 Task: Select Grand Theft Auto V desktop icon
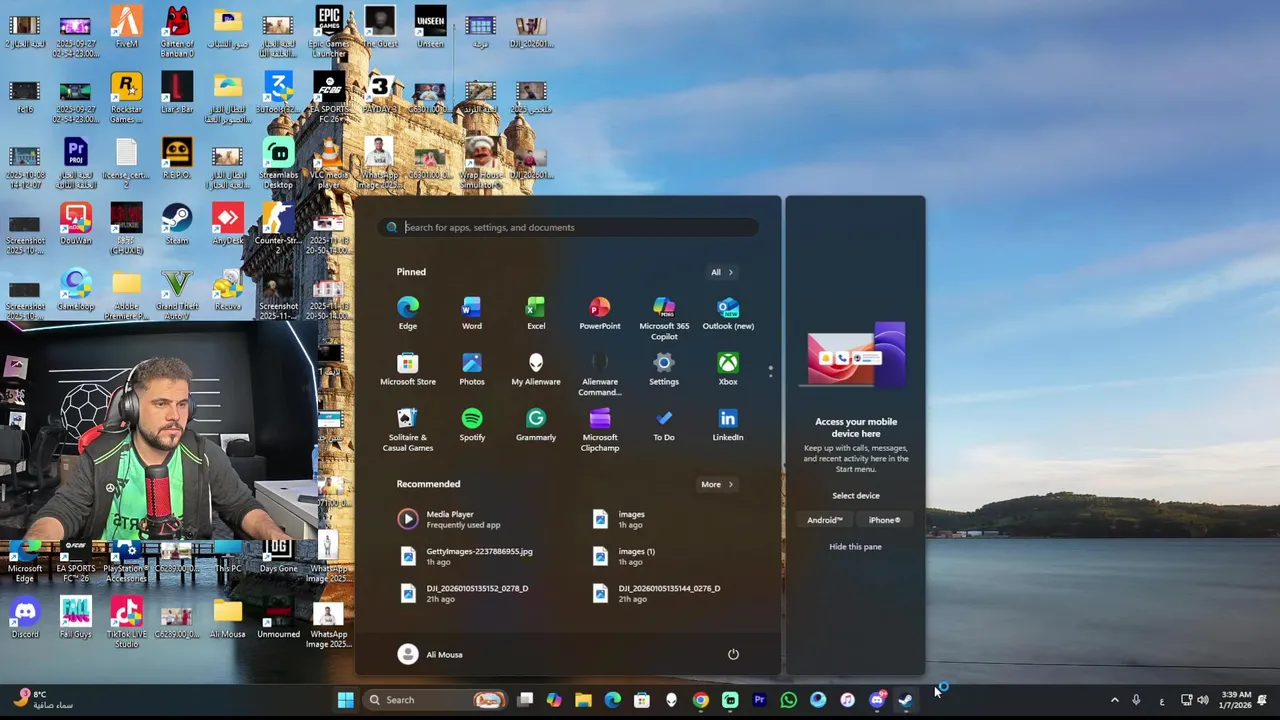(x=177, y=295)
